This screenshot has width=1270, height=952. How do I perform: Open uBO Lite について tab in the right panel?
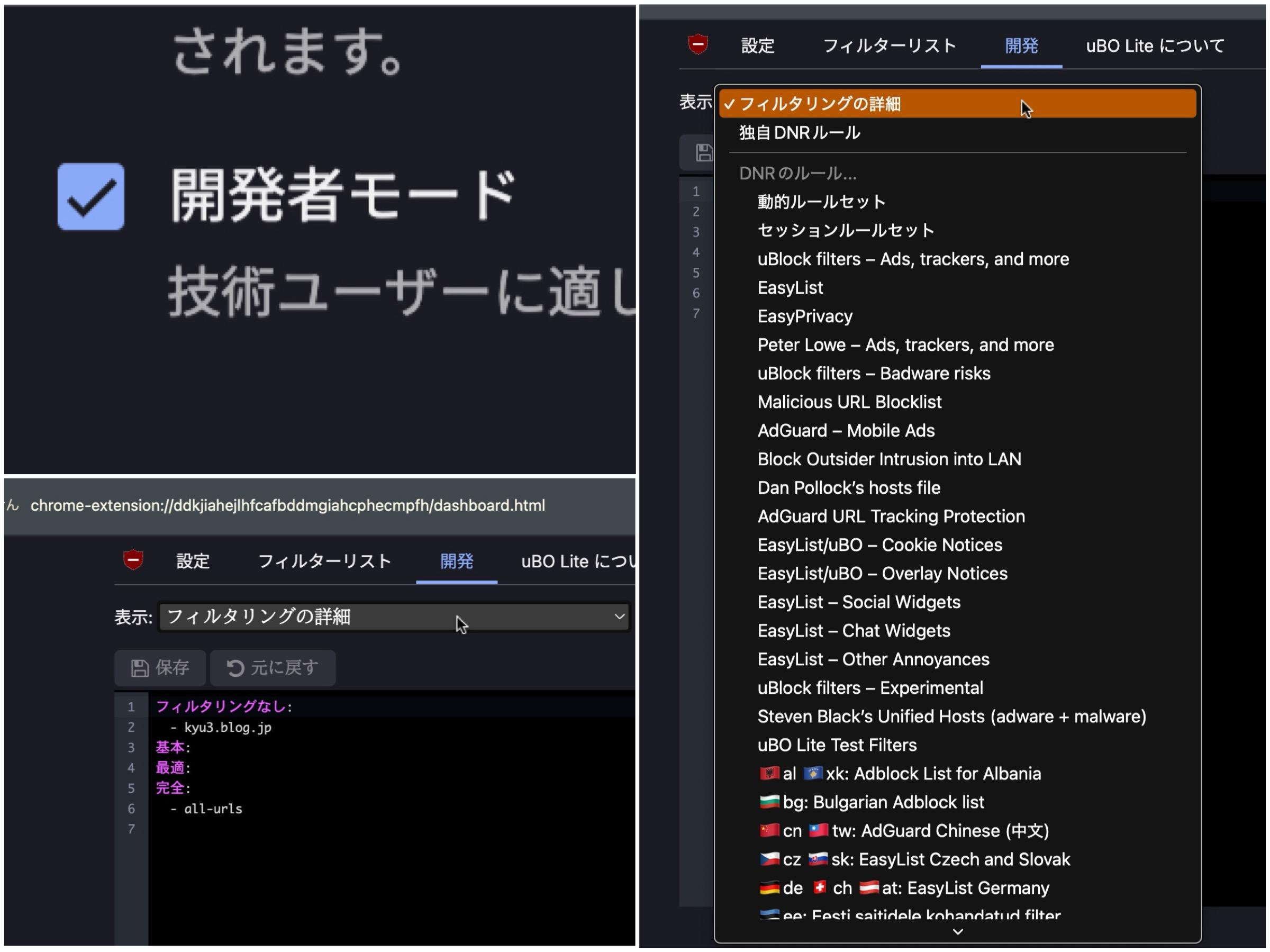coord(1155,46)
